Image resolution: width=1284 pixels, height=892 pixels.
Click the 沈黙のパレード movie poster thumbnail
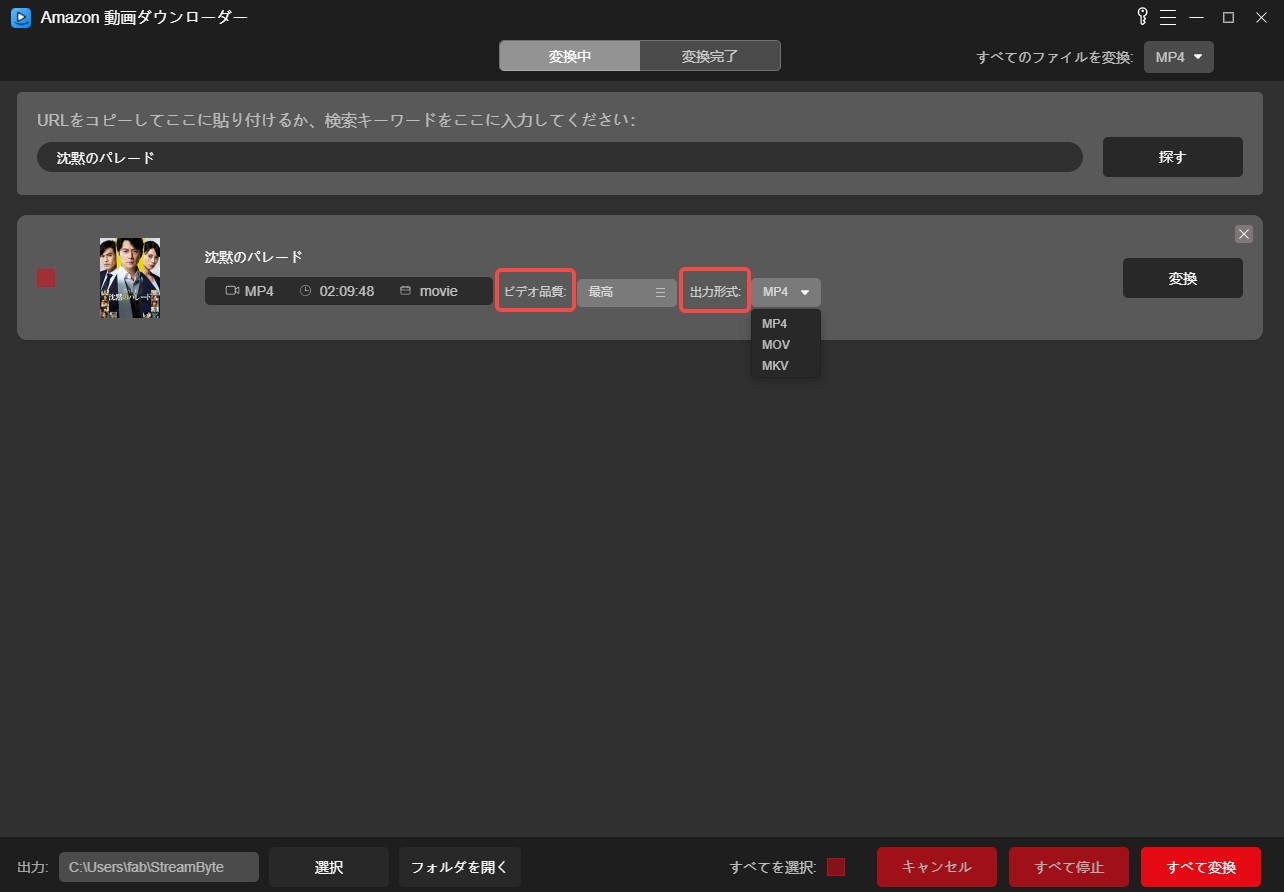click(130, 278)
